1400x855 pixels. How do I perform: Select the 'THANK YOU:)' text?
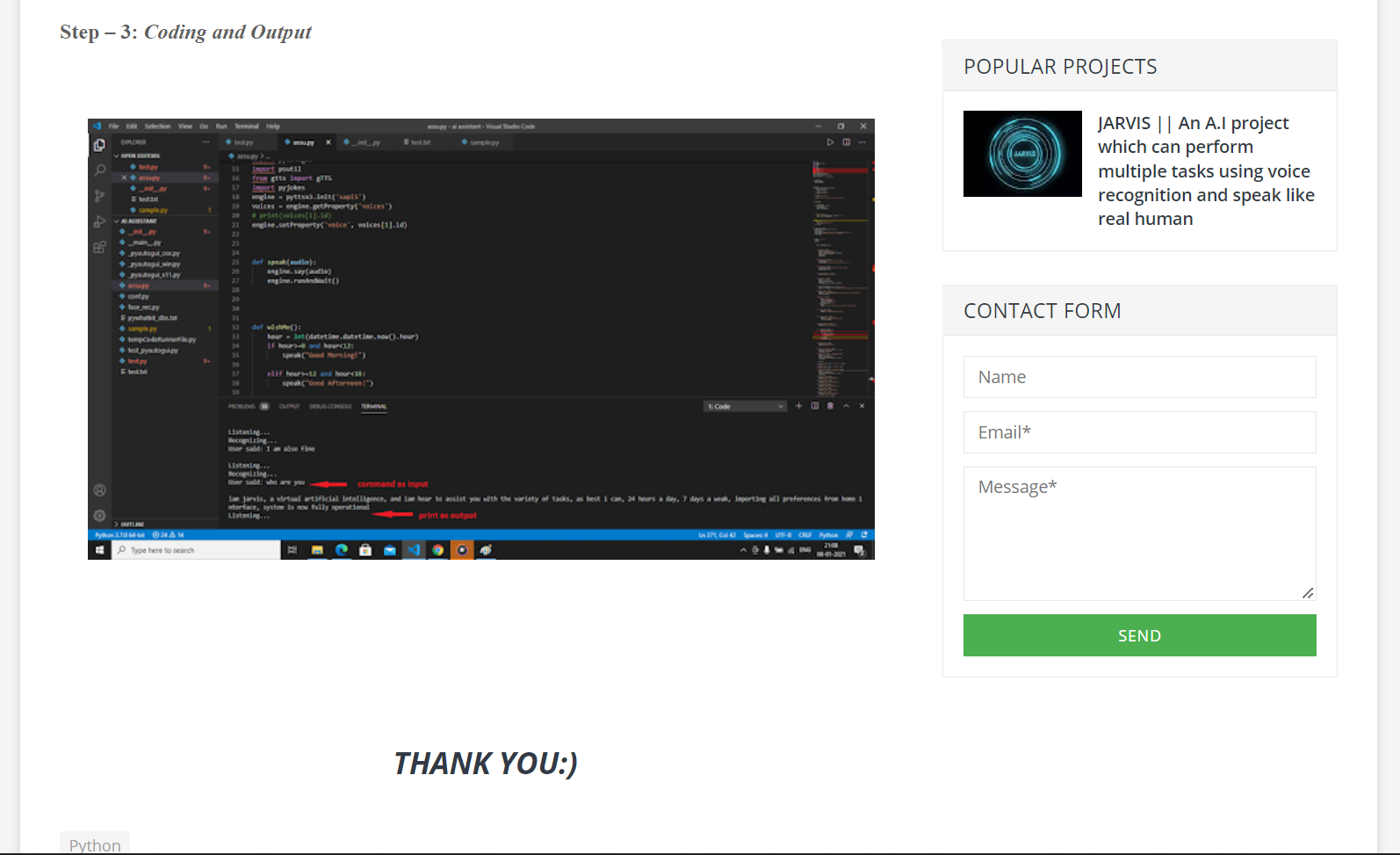pyautogui.click(x=485, y=764)
